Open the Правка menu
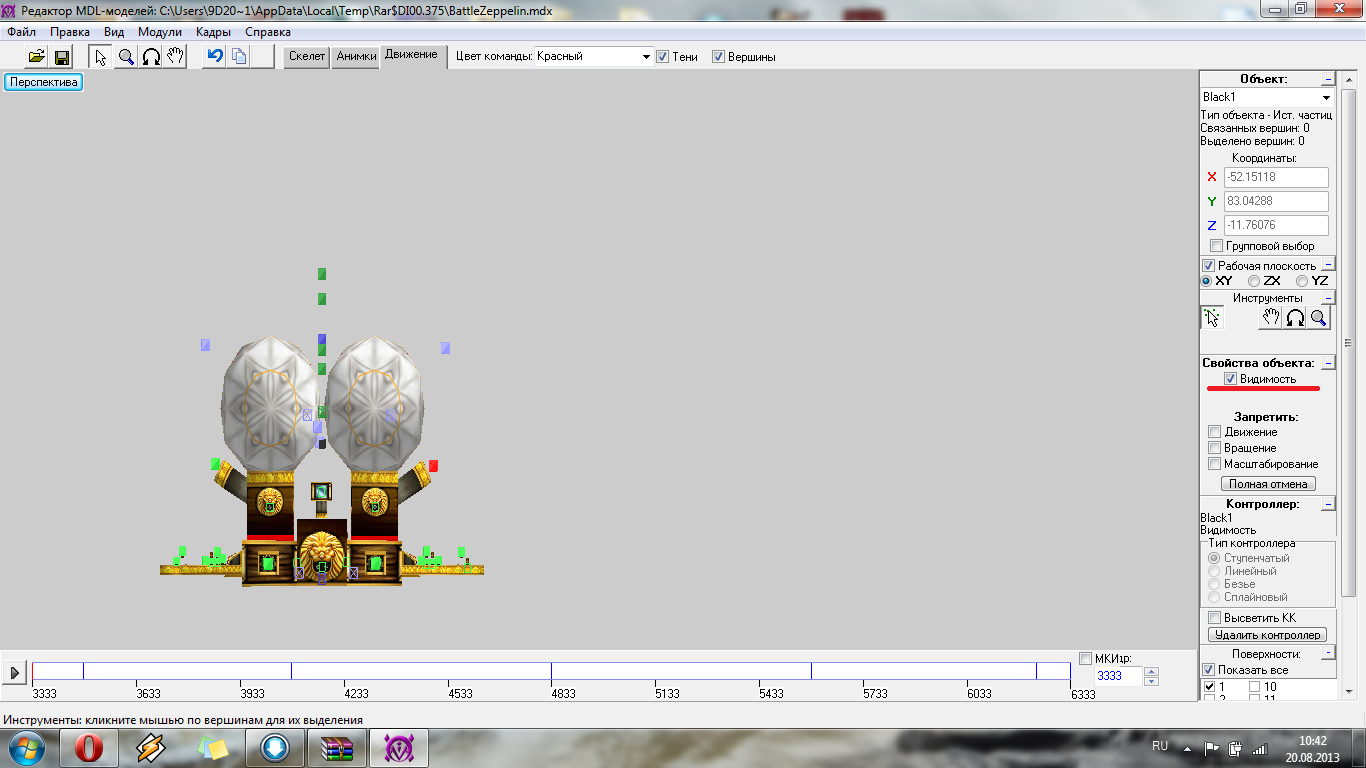 click(x=70, y=32)
